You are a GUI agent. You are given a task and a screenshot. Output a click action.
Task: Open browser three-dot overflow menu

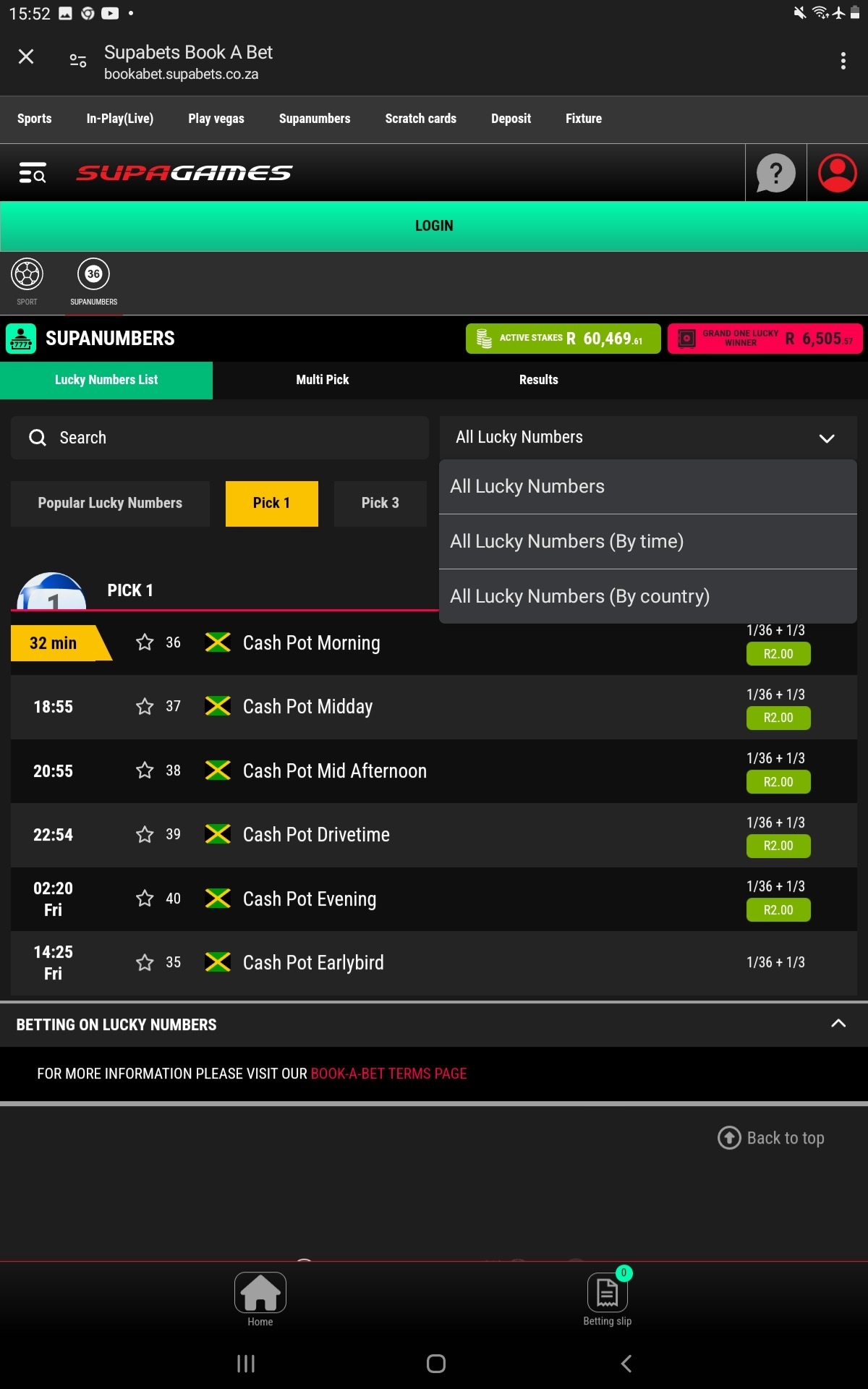(x=843, y=61)
